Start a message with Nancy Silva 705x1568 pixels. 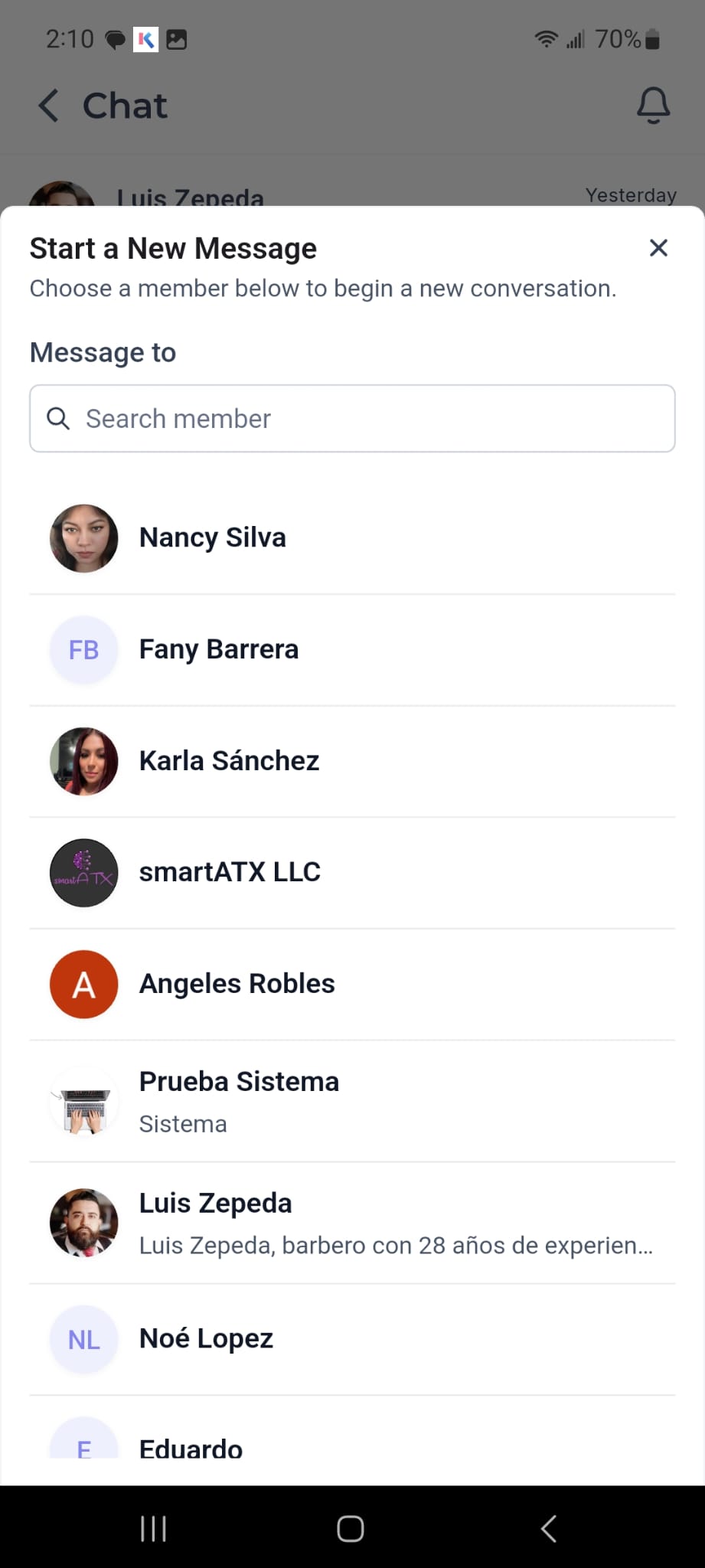[x=213, y=537]
